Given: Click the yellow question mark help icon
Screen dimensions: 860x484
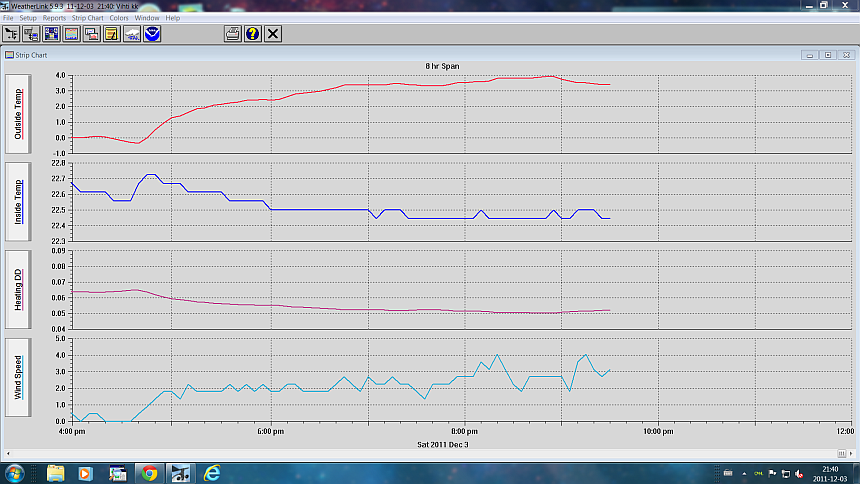Looking at the screenshot, I should click(253, 34).
